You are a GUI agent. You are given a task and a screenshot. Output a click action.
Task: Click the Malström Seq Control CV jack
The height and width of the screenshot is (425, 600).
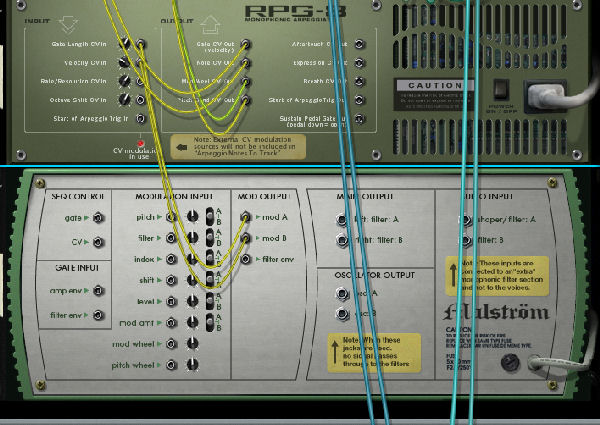[x=98, y=242]
